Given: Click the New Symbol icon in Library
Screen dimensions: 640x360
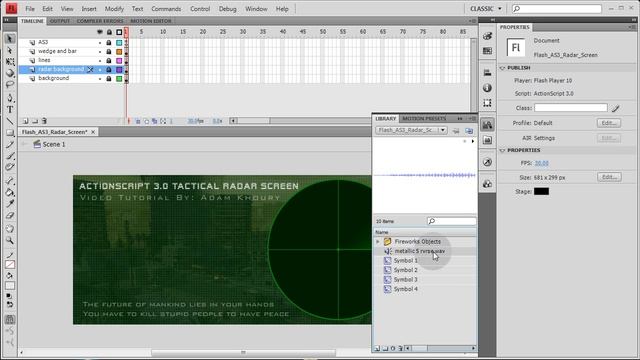Looking at the screenshot, I should pyautogui.click(x=377, y=349).
